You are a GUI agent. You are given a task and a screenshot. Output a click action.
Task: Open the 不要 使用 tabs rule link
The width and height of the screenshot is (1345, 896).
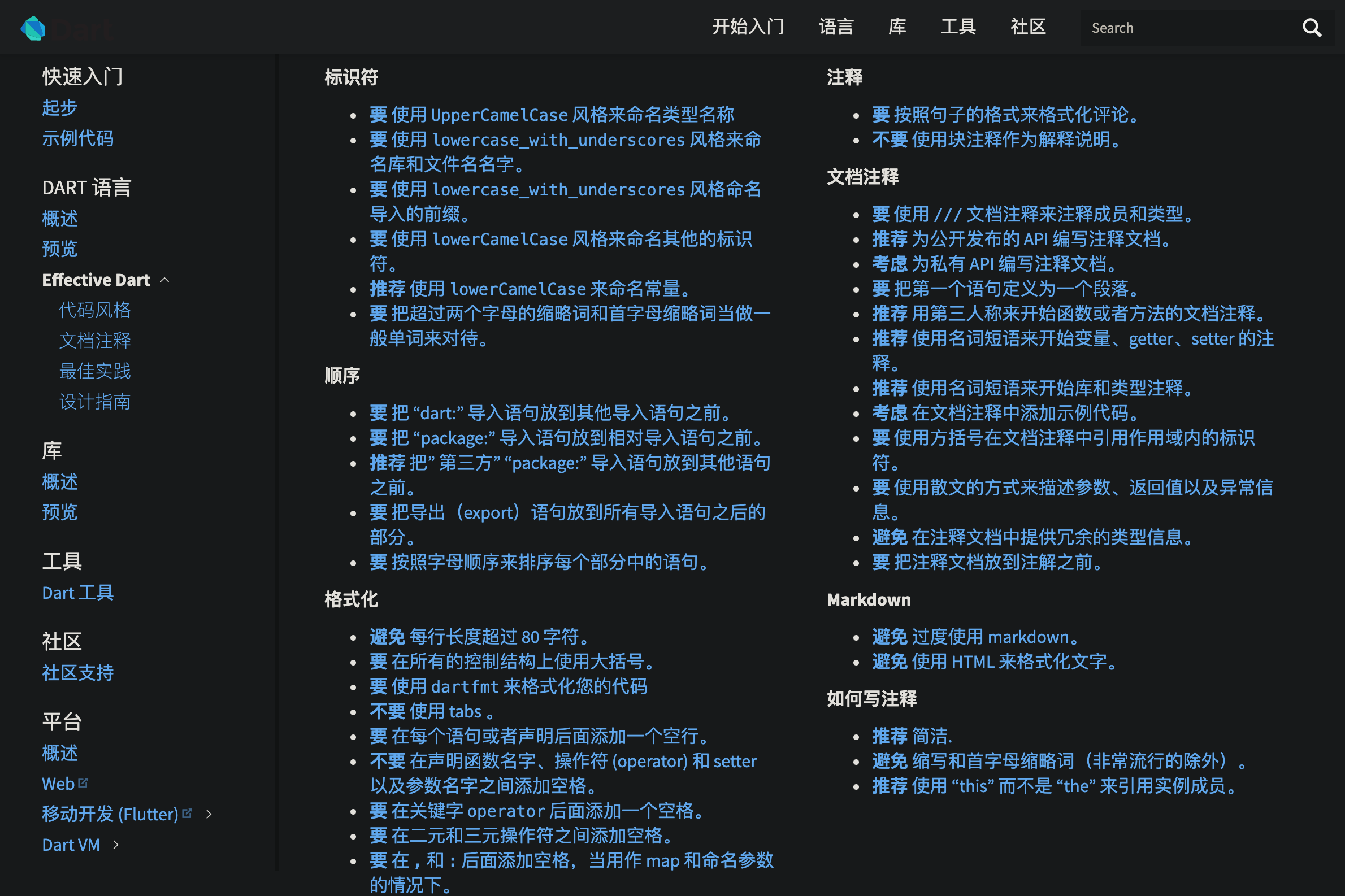tap(432, 711)
